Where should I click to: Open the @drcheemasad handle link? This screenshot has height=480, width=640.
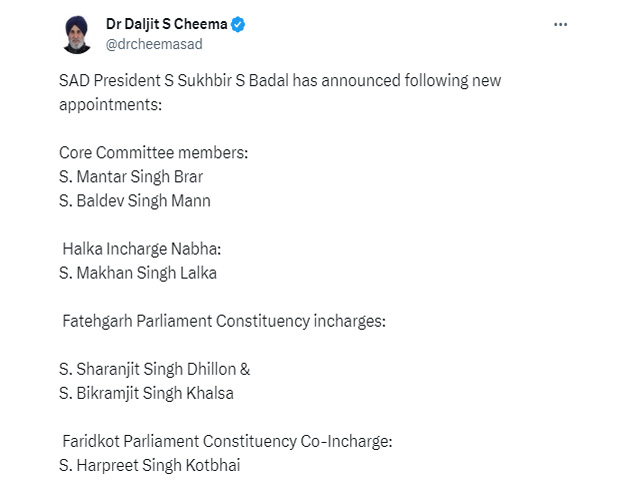[154, 44]
